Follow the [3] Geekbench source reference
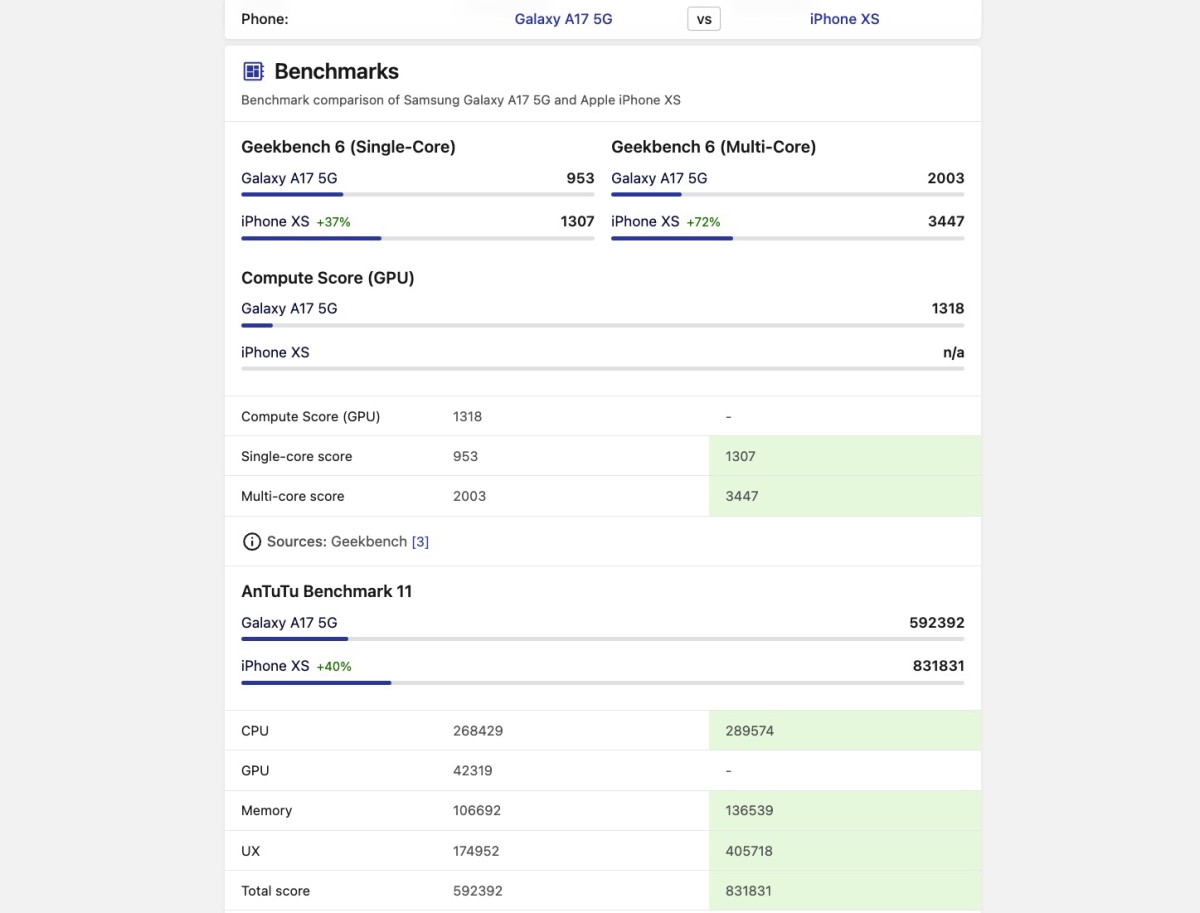This screenshot has width=1200, height=913. coord(420,541)
